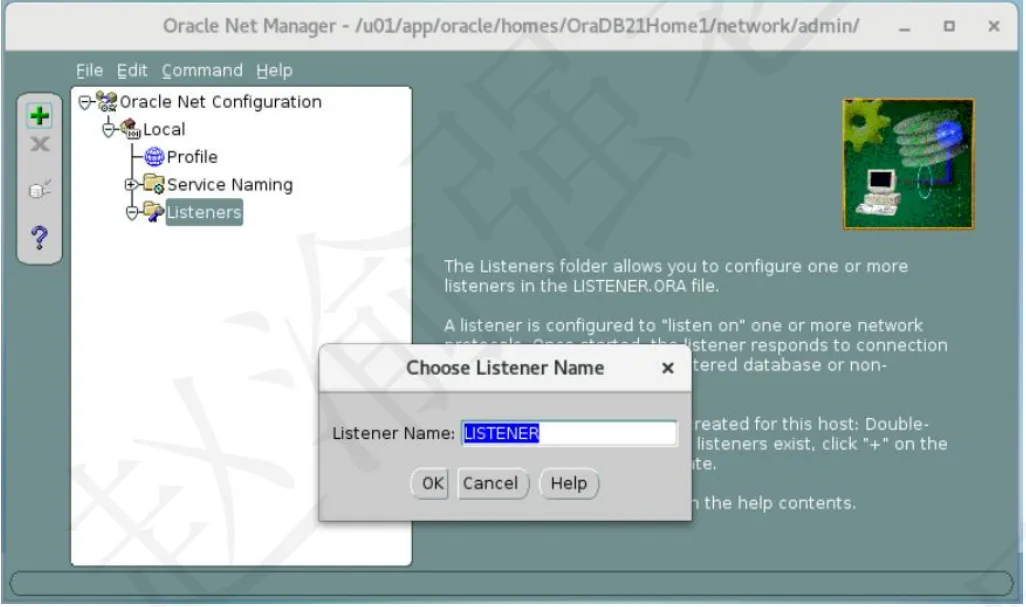
Task: Open the File menu
Action: (89, 71)
